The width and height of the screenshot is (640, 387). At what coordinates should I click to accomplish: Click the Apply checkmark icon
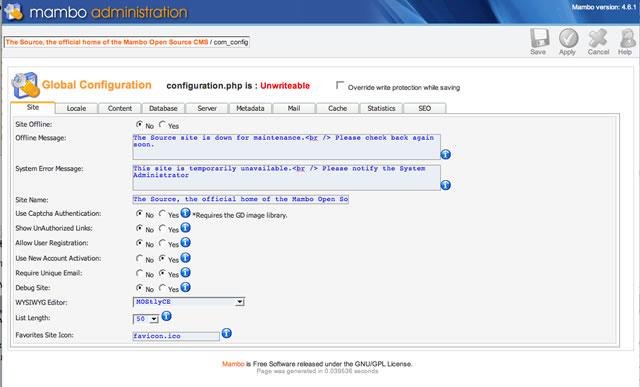click(x=568, y=38)
